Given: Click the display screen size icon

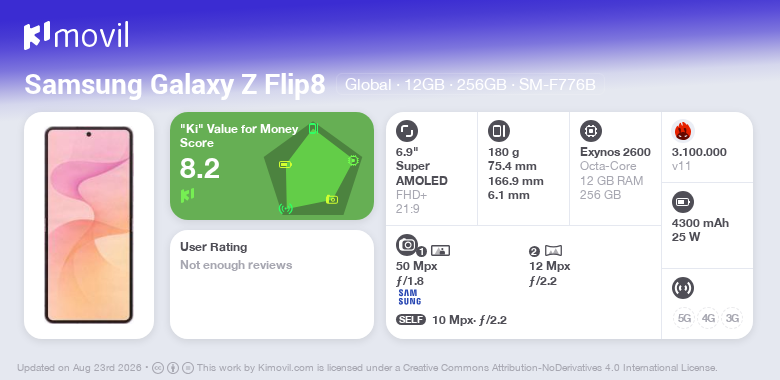Looking at the screenshot, I should (407, 131).
